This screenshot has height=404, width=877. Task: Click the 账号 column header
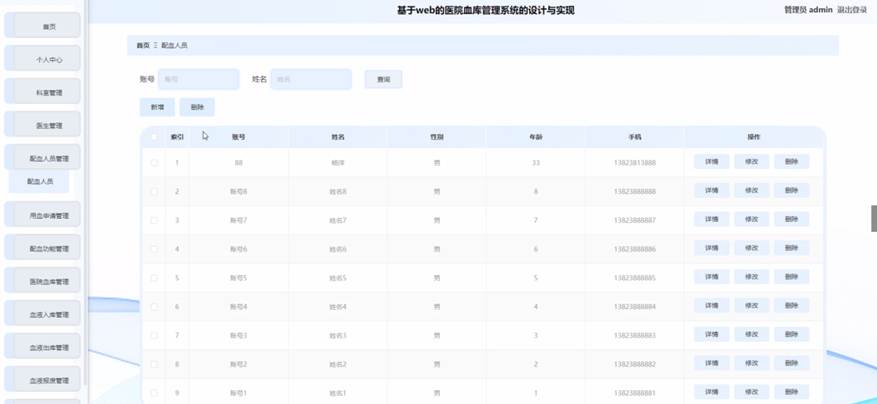pos(239,137)
